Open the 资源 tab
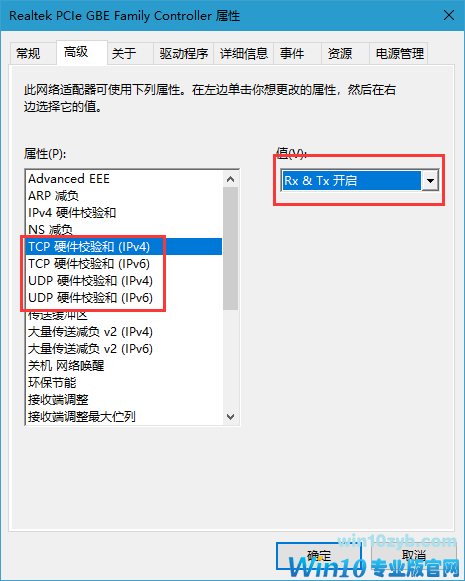 pyautogui.click(x=340, y=54)
